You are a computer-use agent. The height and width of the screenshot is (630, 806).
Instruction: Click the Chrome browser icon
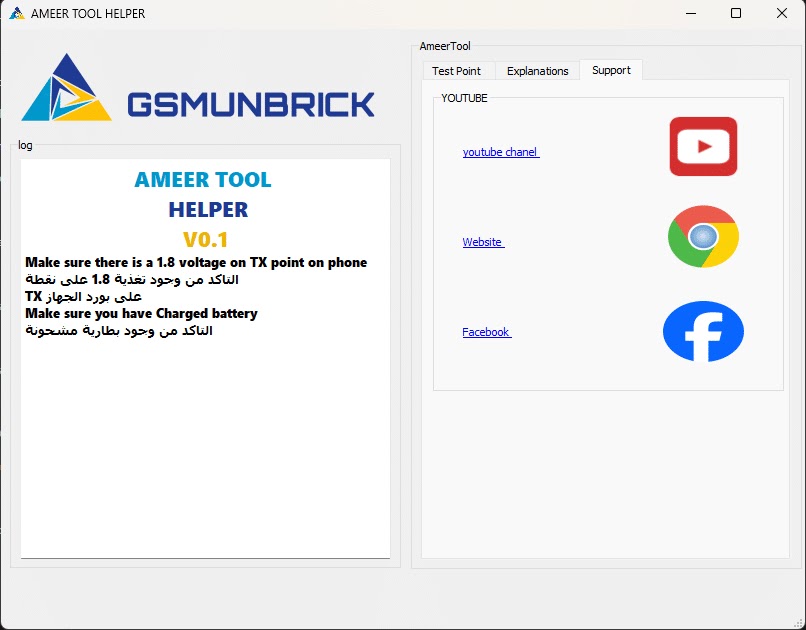coord(703,236)
